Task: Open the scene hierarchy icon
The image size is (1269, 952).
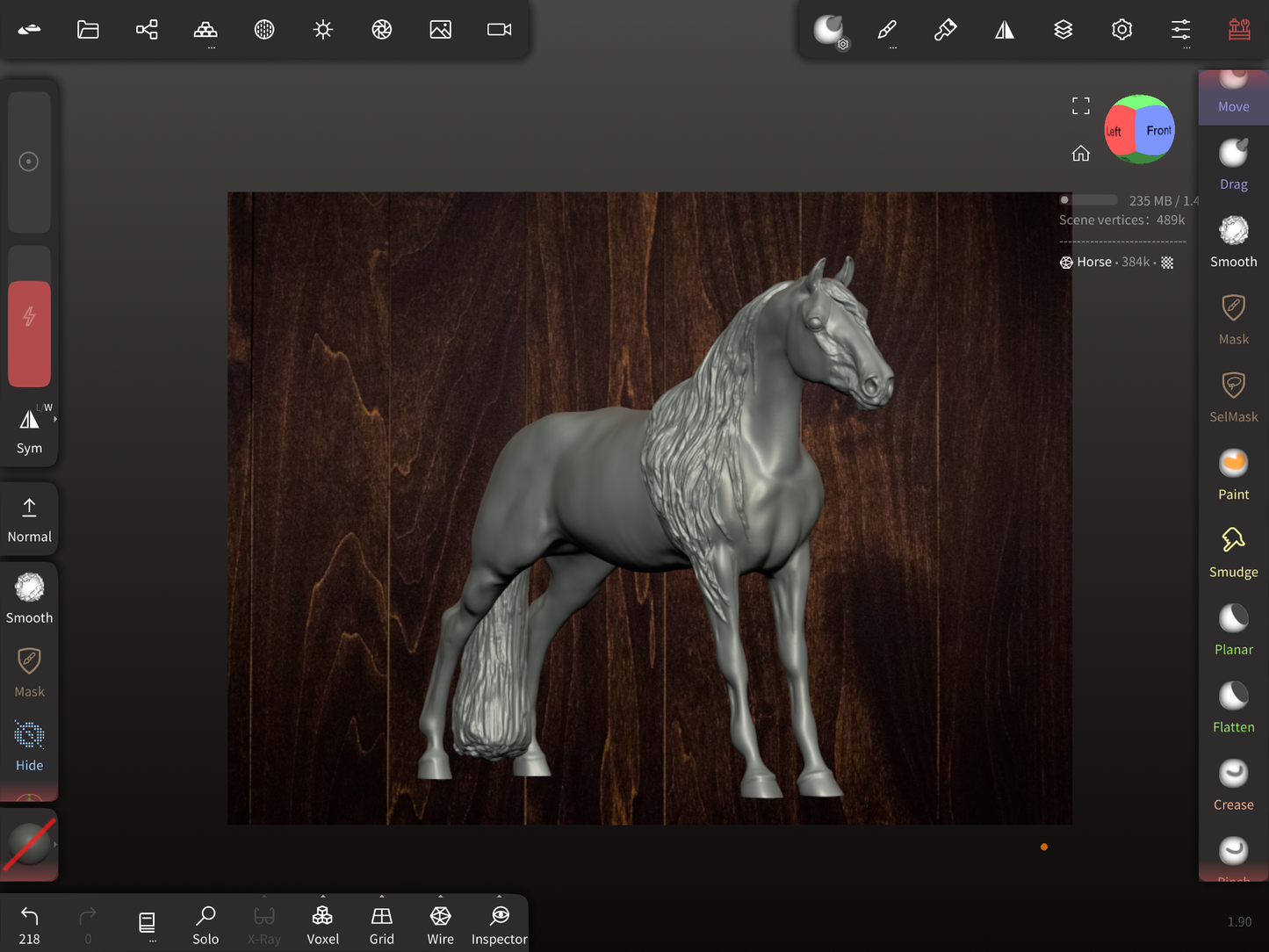Action: tap(147, 30)
